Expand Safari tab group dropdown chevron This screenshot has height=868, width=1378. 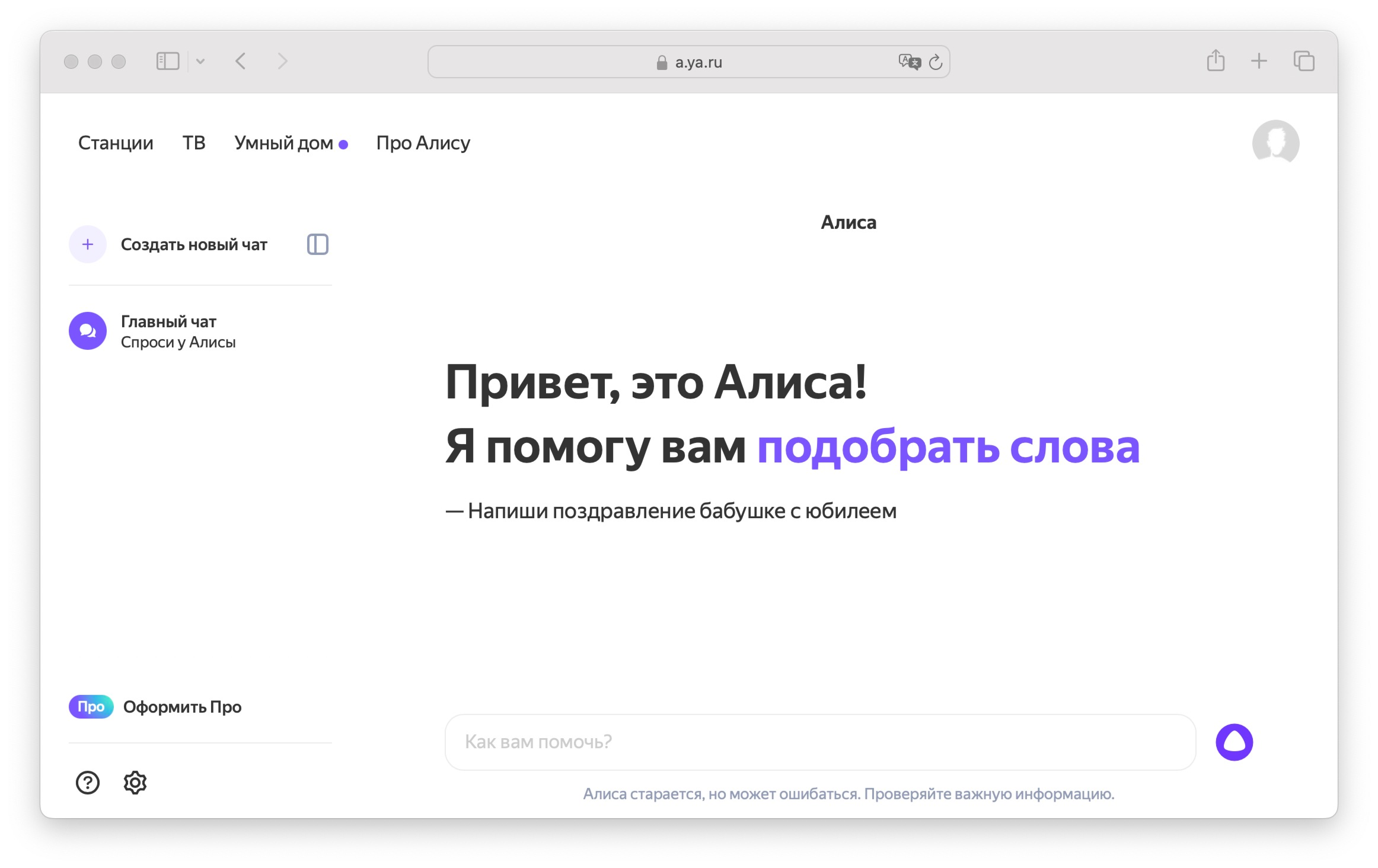(x=200, y=61)
